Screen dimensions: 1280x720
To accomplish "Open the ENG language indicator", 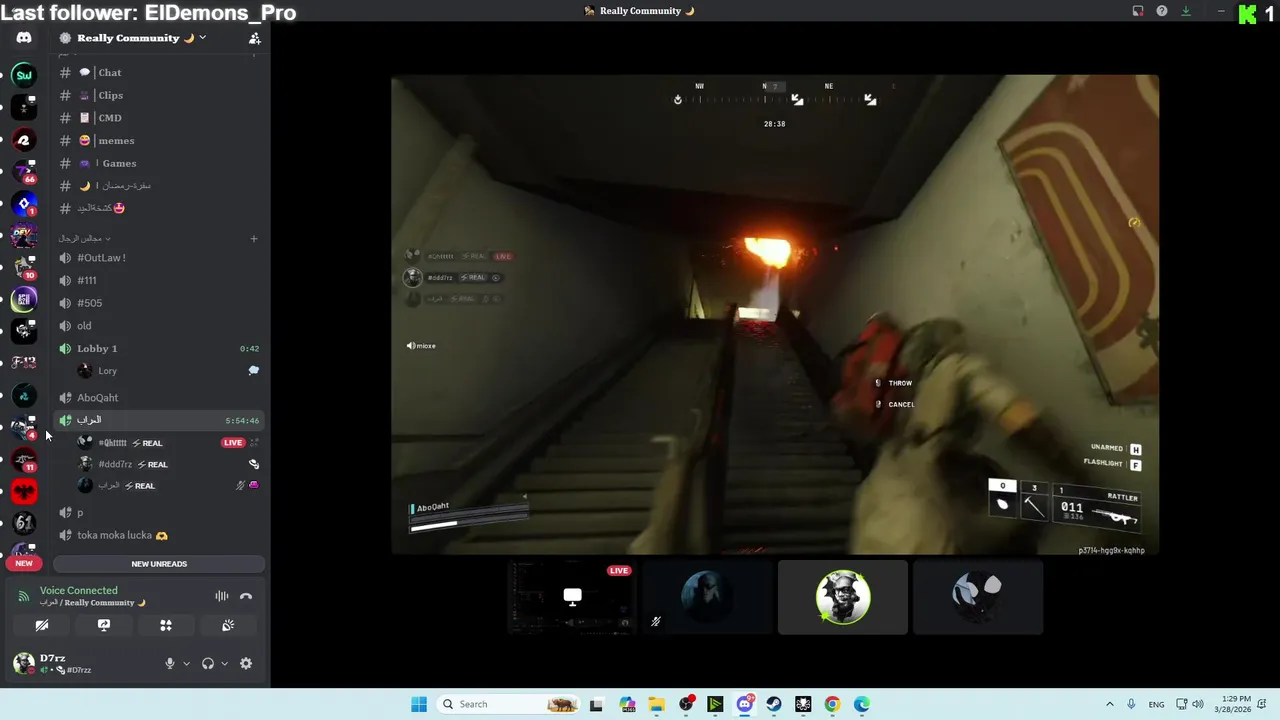I will pos(1156,704).
